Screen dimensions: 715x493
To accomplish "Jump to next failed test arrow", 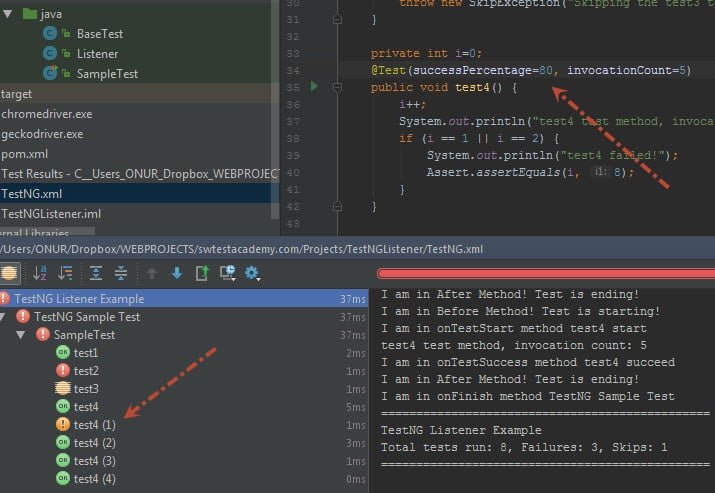I will (177, 273).
